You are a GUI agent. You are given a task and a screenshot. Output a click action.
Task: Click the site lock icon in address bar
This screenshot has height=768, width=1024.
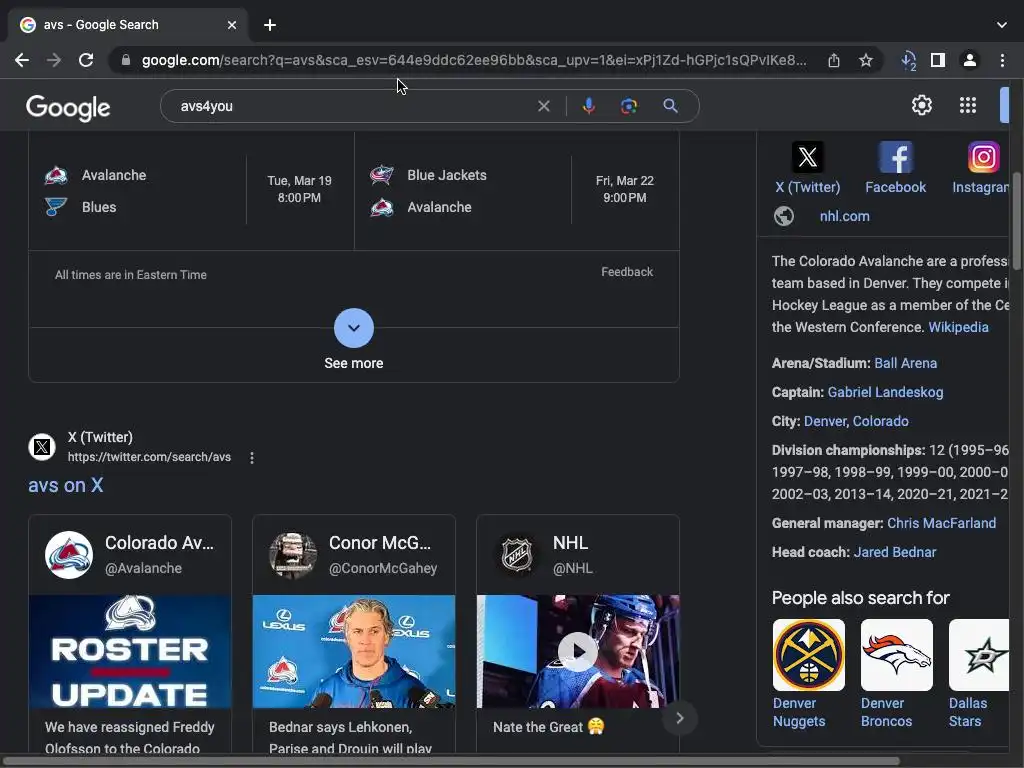[126, 60]
